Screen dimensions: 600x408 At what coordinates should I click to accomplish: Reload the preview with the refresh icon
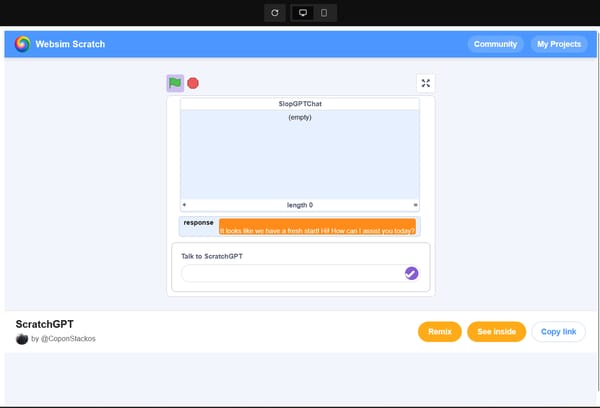coord(274,13)
